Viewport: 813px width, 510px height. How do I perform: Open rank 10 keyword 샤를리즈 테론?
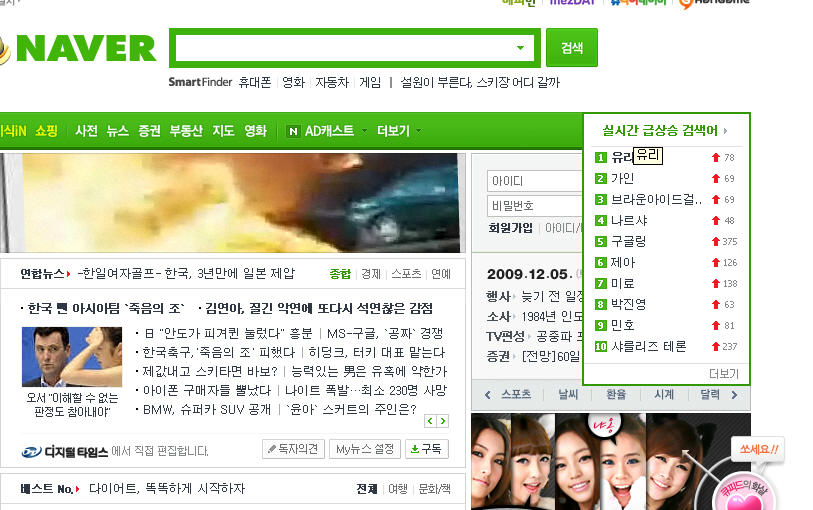649,346
